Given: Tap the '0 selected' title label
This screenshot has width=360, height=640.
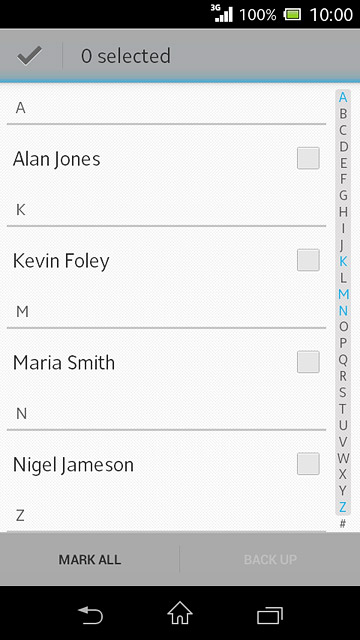Looking at the screenshot, I should pyautogui.click(x=126, y=56).
